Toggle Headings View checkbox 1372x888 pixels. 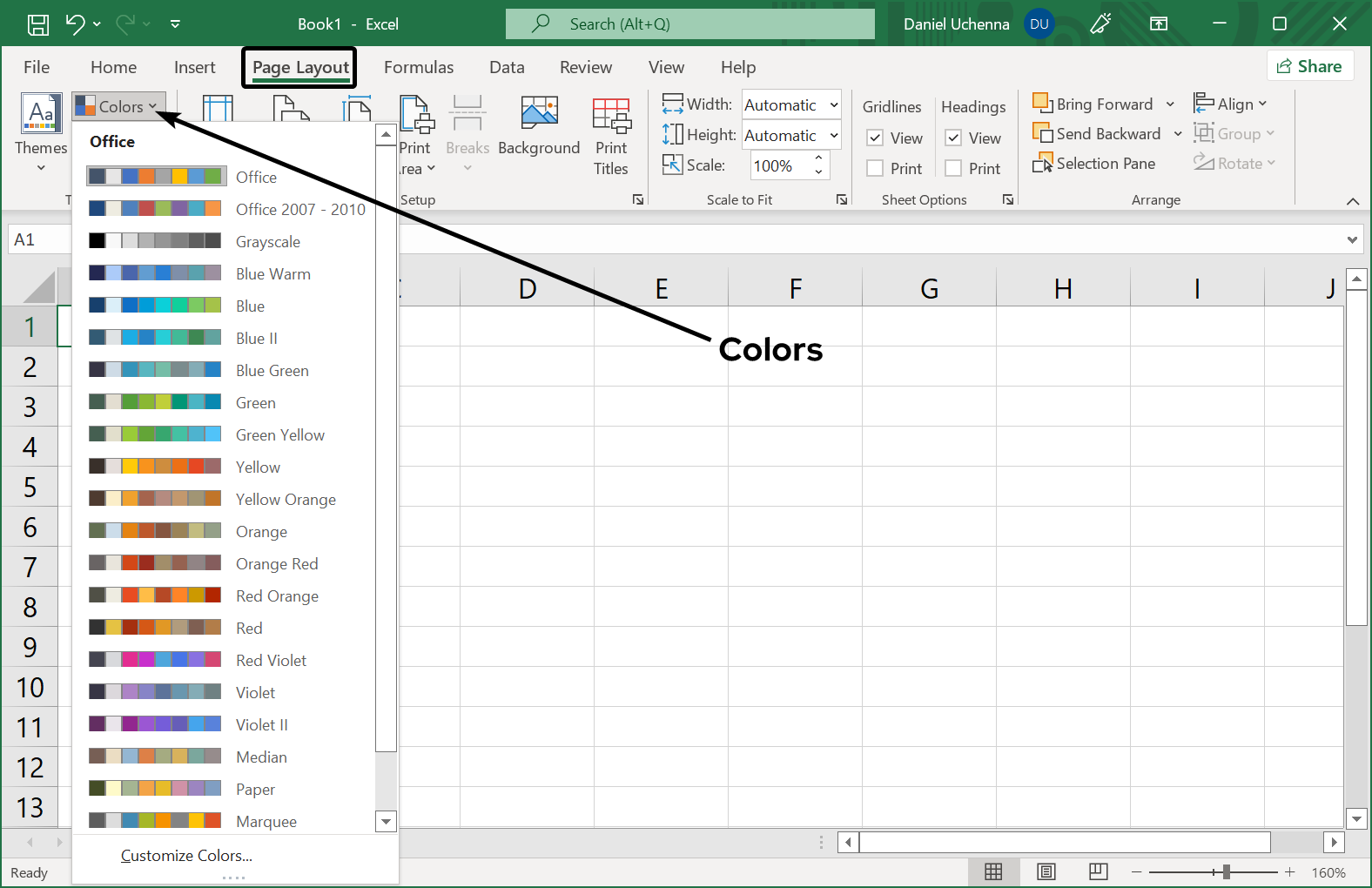[x=953, y=138]
